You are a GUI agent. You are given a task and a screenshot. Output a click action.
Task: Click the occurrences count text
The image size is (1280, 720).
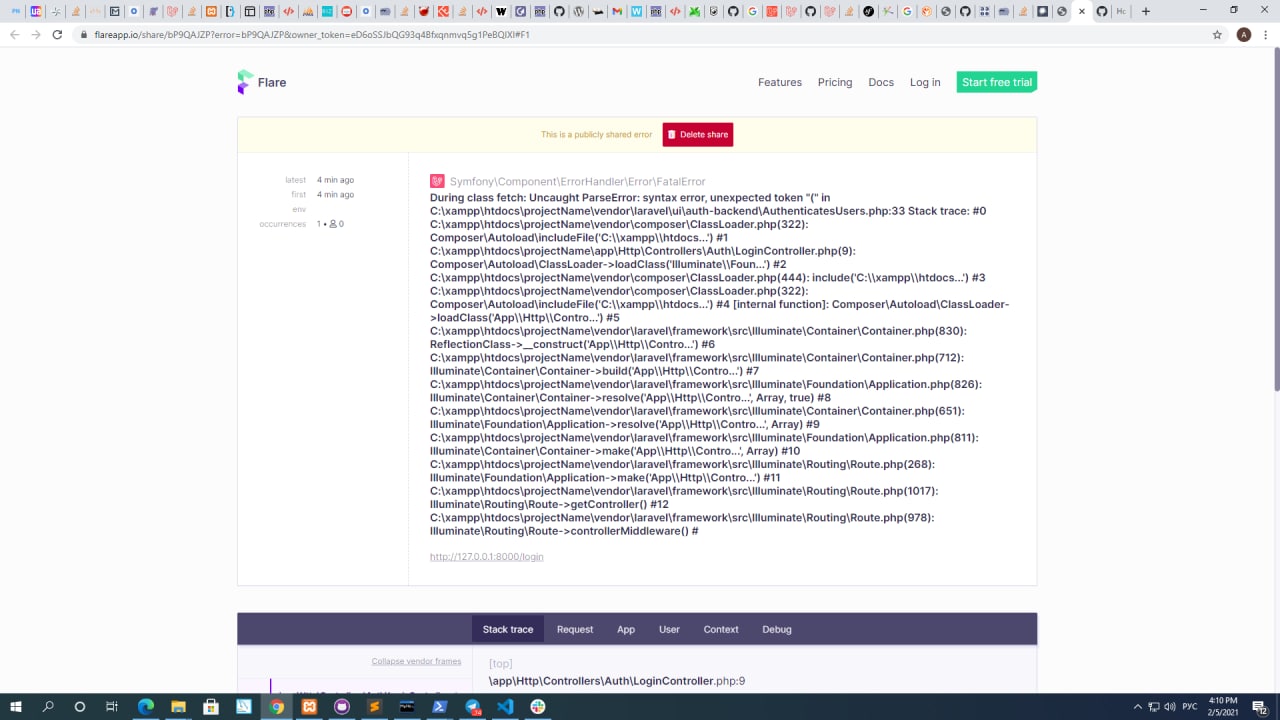[301, 224]
